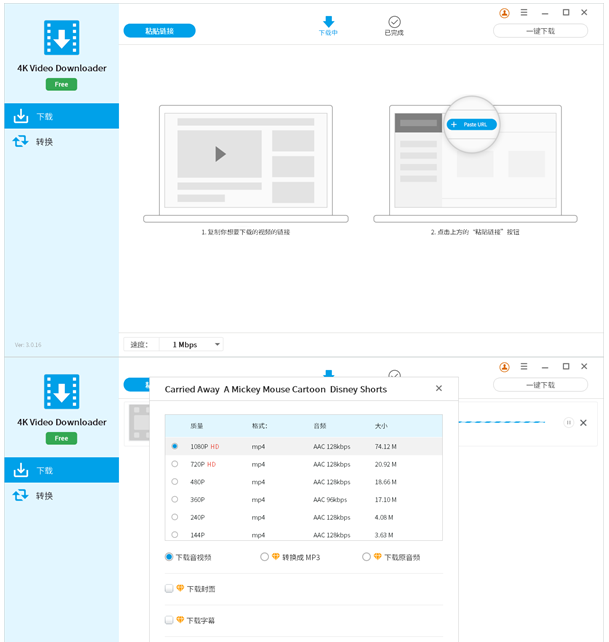Click the premium diamond icon beside 下载字幕
The width and height of the screenshot is (609, 642).
click(x=180, y=619)
